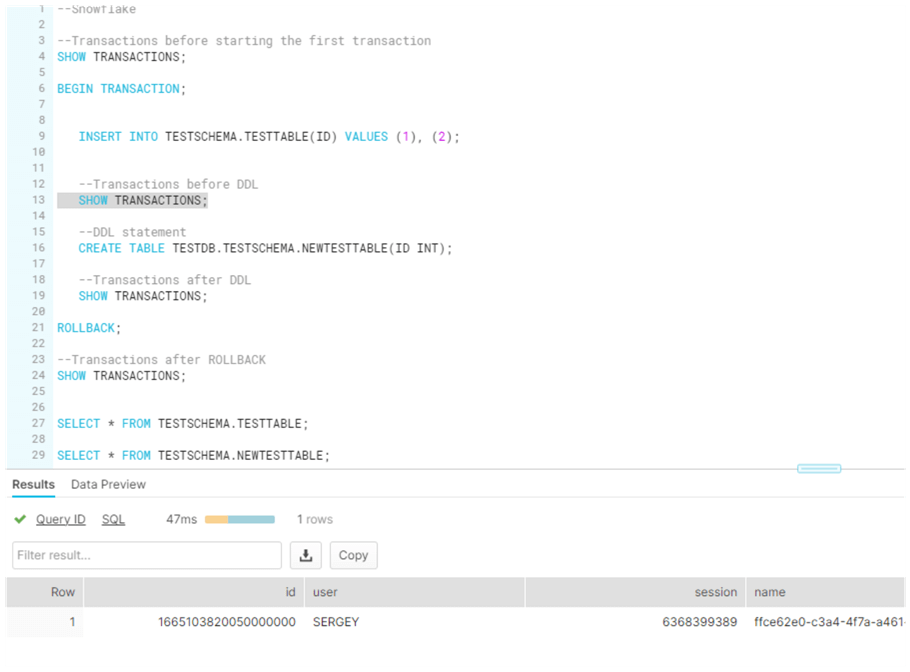Click inside the Filter result input box
The height and width of the screenshot is (672, 910).
pyautogui.click(x=146, y=555)
